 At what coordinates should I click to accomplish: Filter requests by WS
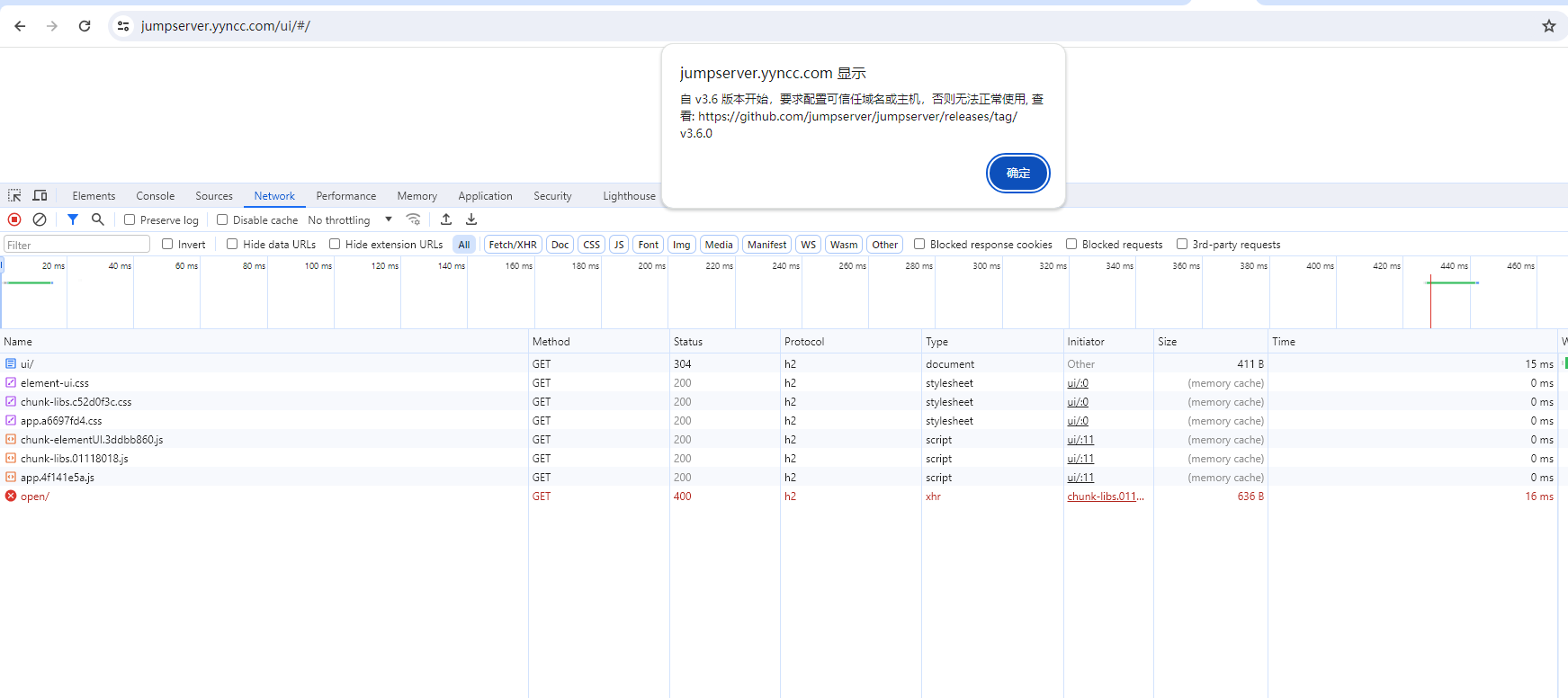click(809, 244)
